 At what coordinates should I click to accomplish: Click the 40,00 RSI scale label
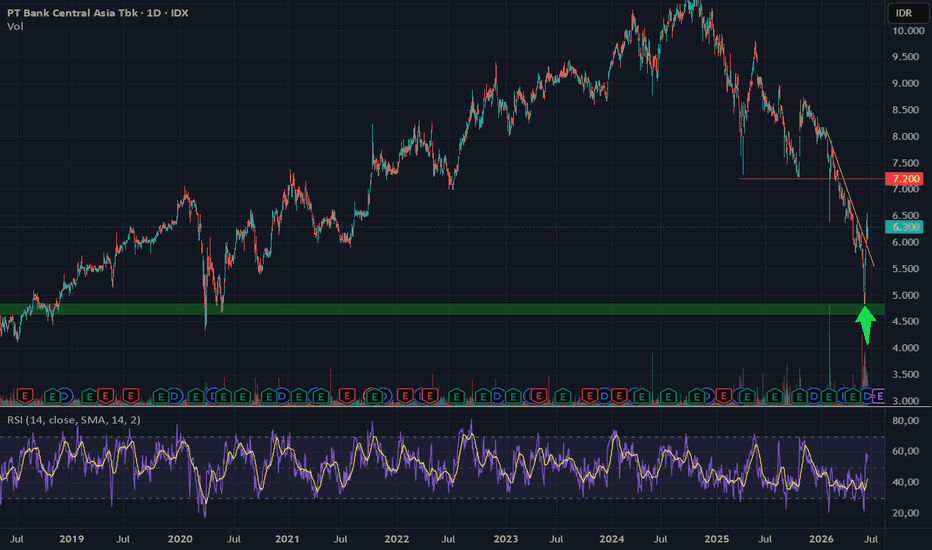[906, 482]
